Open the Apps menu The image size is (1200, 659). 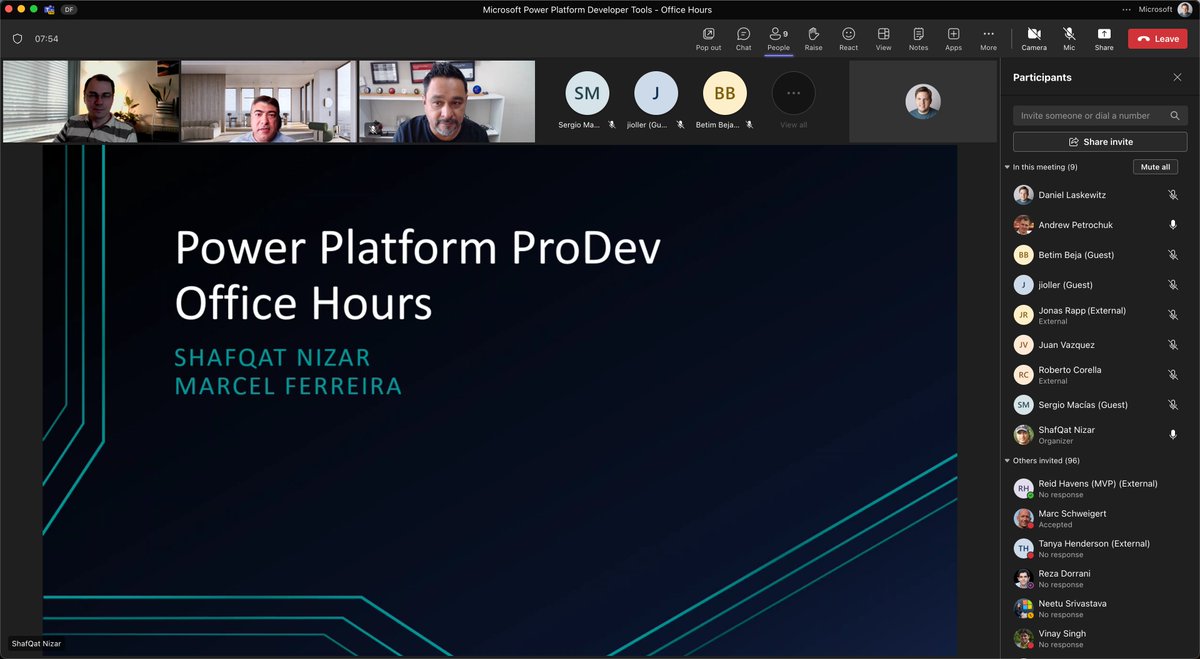pyautogui.click(x=953, y=39)
